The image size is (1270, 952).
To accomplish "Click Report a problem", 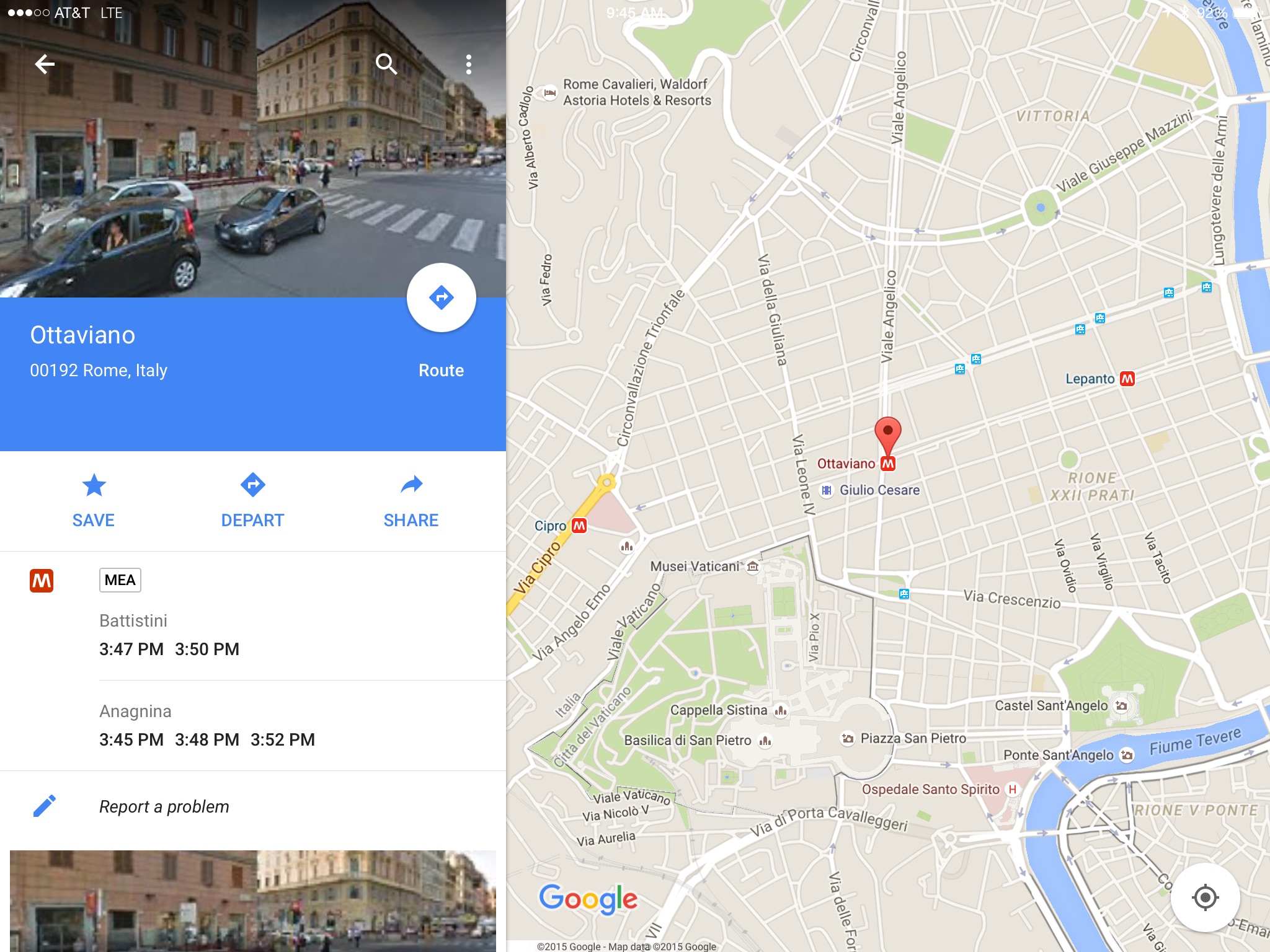I will click(164, 806).
